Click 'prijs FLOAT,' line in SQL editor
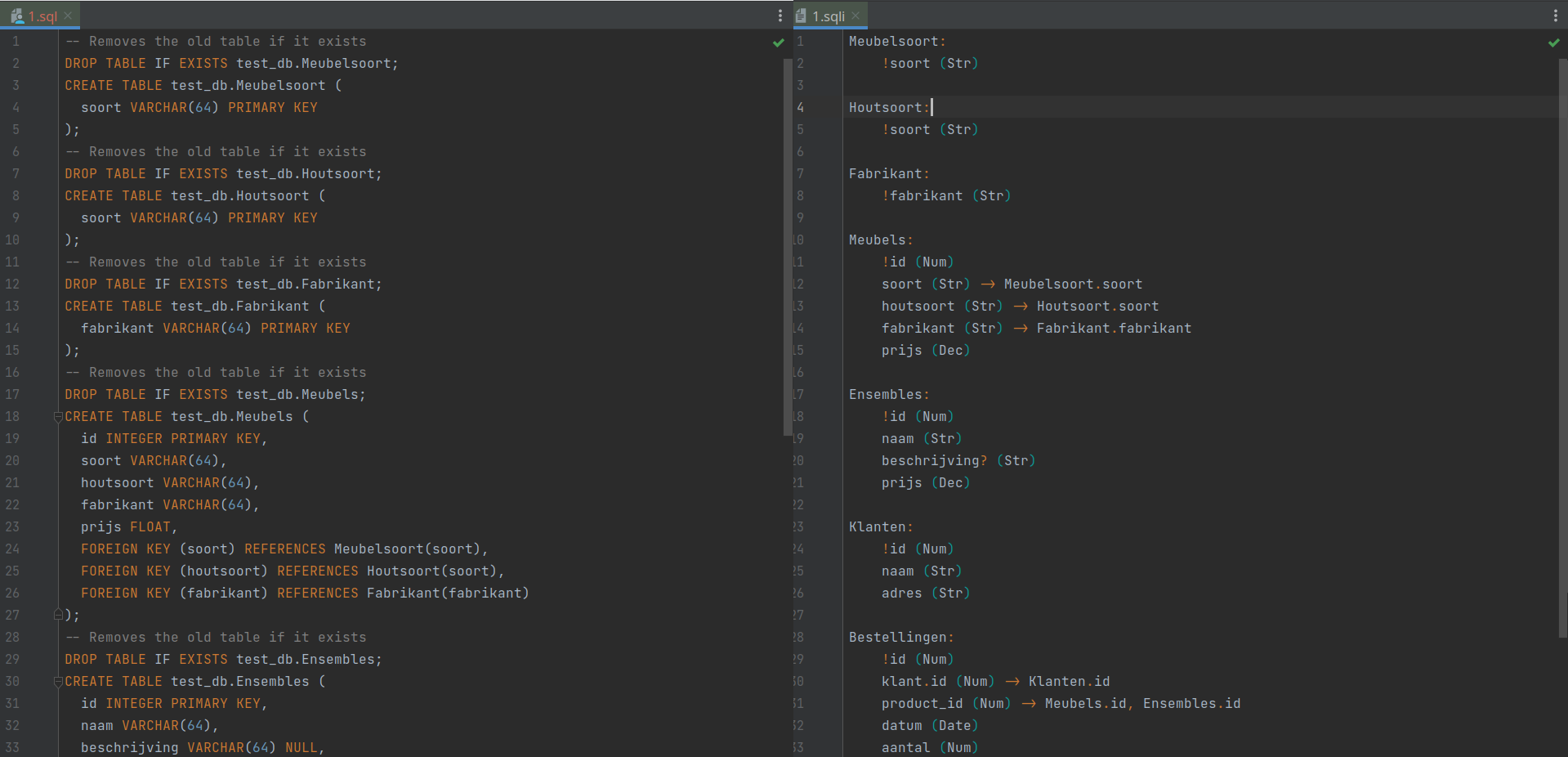 point(129,526)
